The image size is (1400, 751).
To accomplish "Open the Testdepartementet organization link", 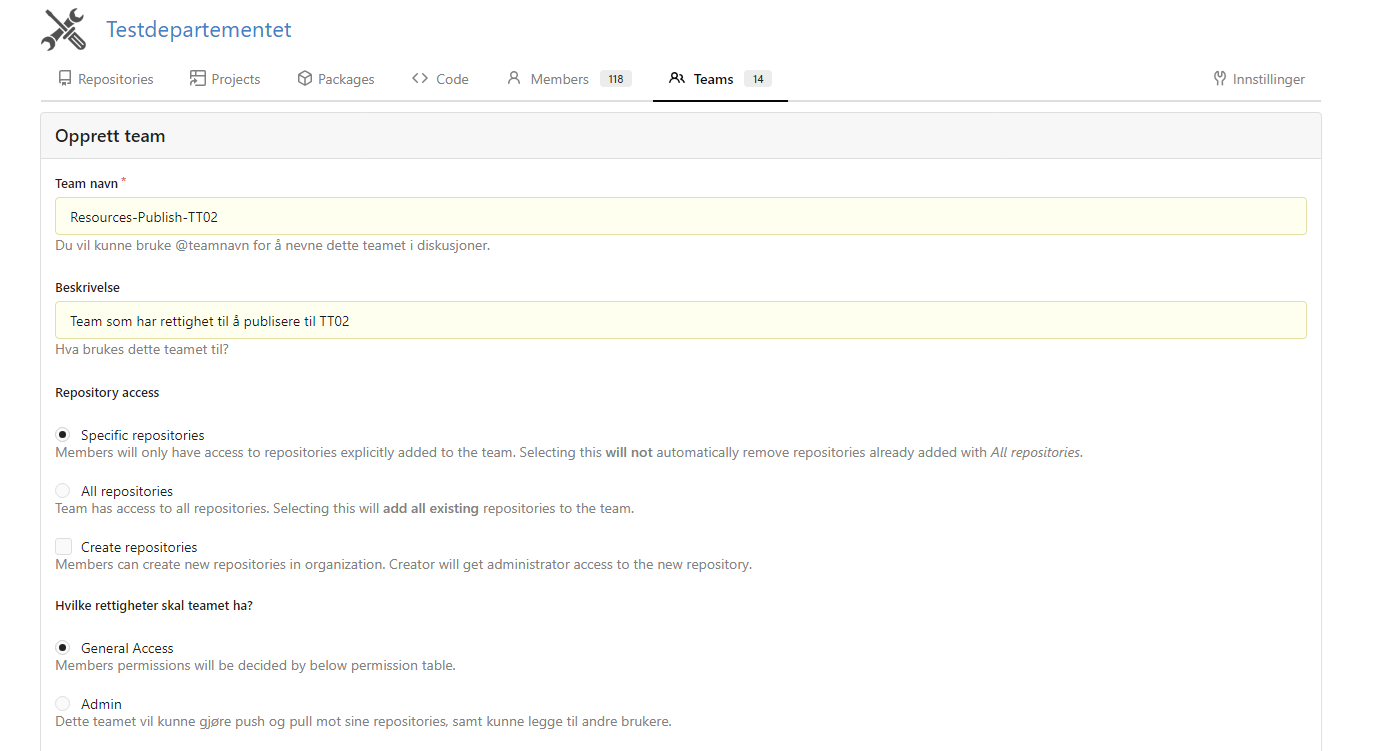I will point(199,30).
